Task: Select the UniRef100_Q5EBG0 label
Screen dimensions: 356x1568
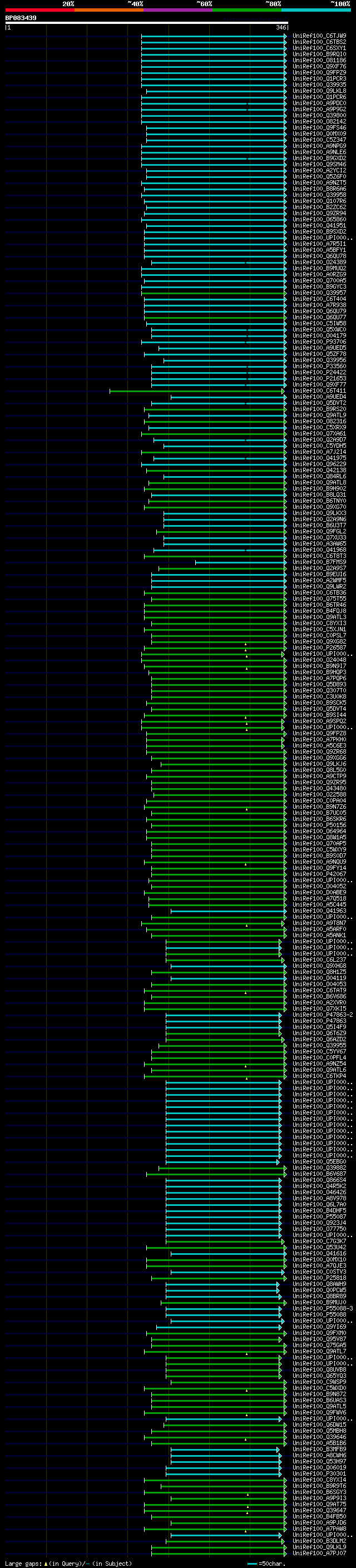Action: tap(319, 1161)
